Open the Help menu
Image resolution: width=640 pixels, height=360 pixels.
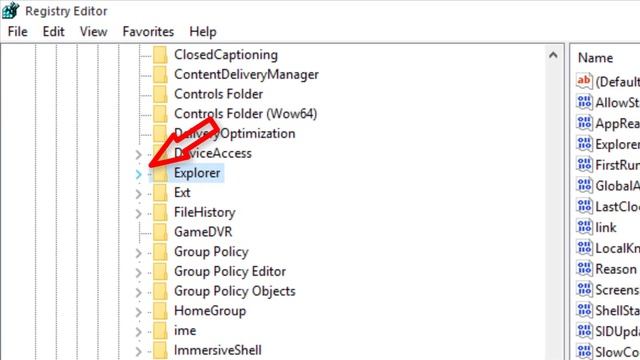click(x=203, y=31)
